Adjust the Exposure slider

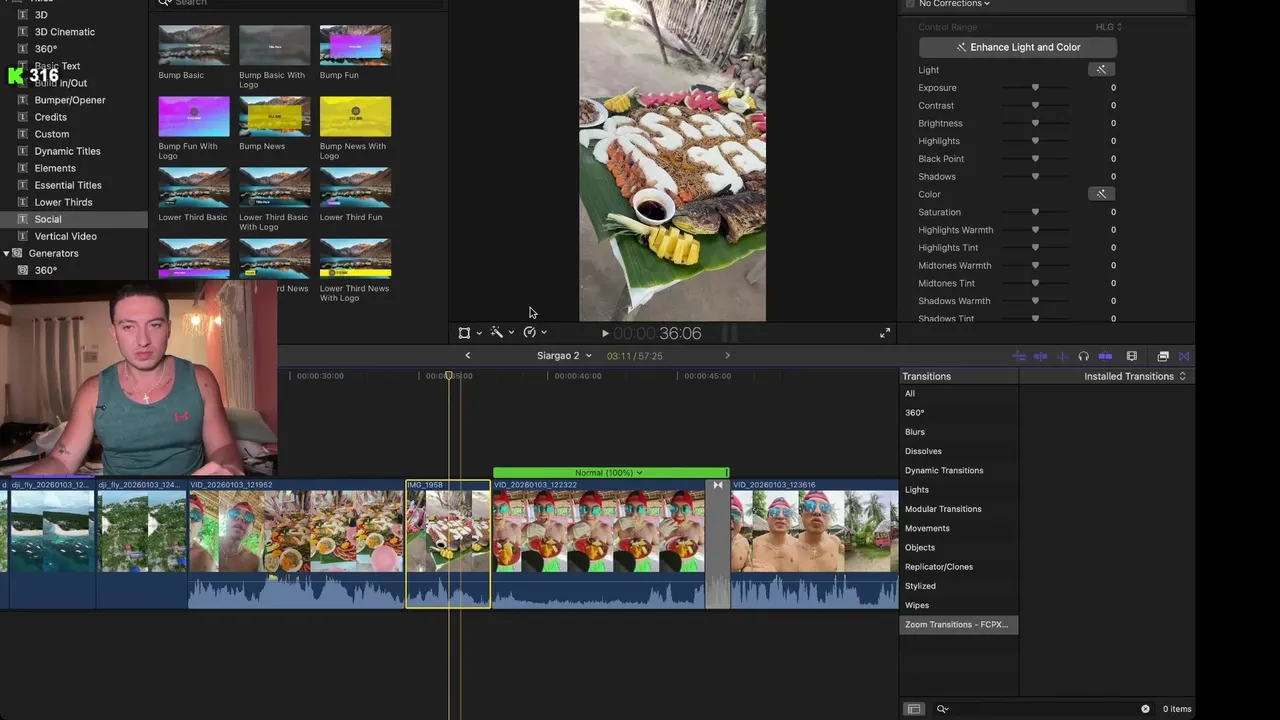coord(1035,88)
